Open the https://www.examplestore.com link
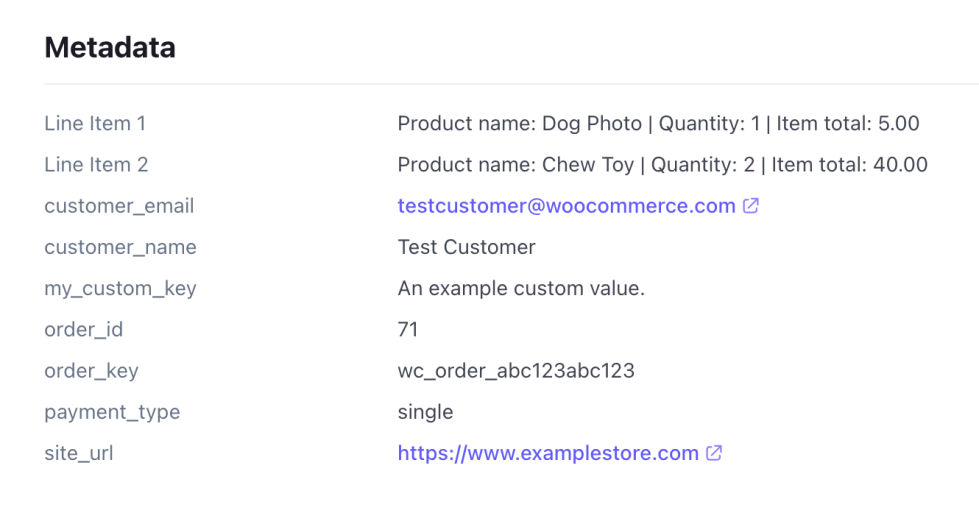The image size is (979, 527). point(548,453)
